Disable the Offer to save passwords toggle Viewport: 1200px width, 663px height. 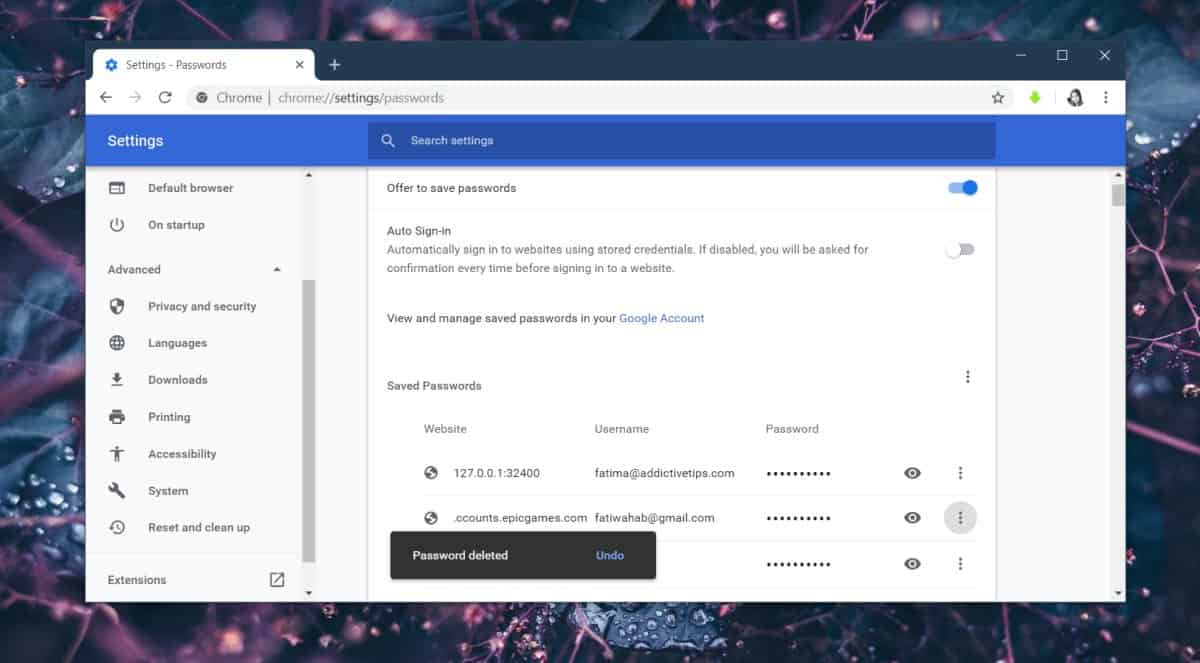961,187
